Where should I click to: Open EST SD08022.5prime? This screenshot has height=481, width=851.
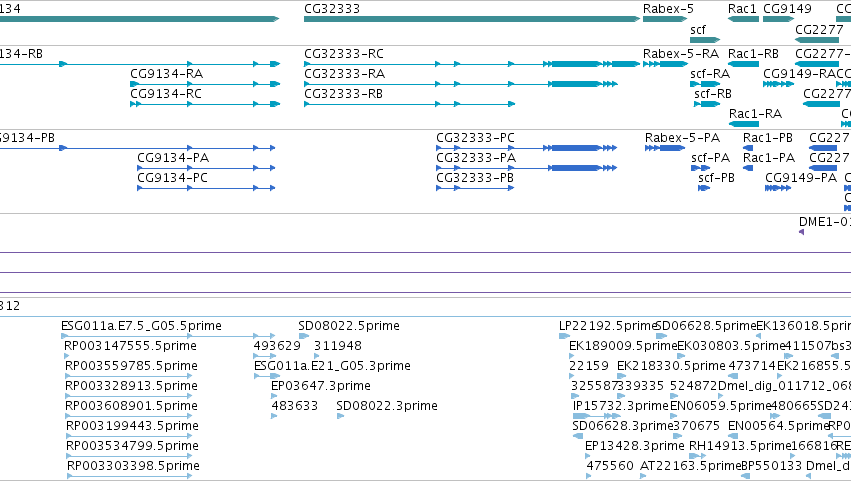coord(348,326)
